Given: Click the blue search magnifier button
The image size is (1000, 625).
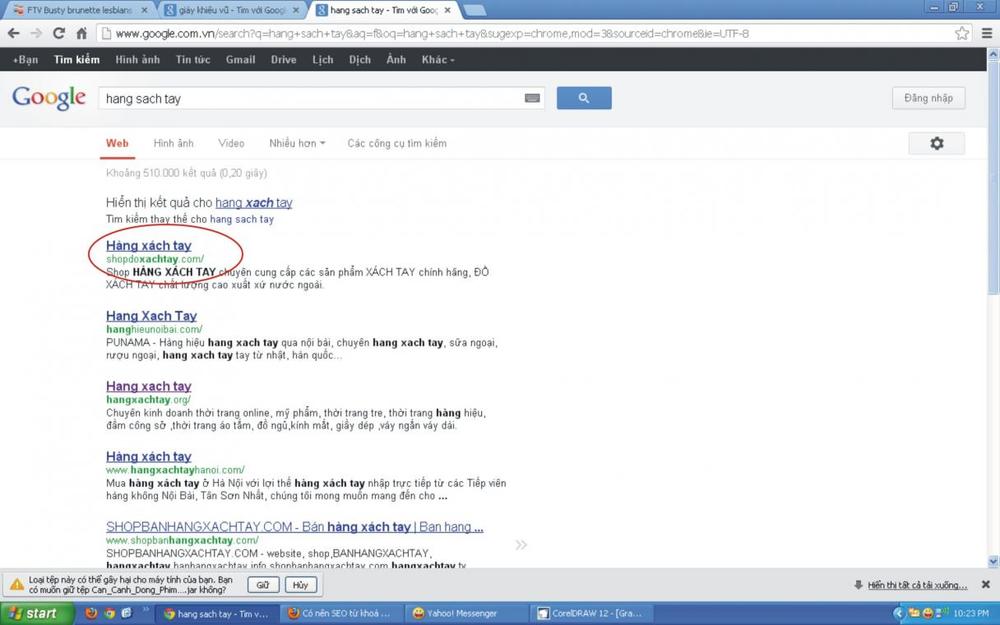Looking at the screenshot, I should click(584, 98).
